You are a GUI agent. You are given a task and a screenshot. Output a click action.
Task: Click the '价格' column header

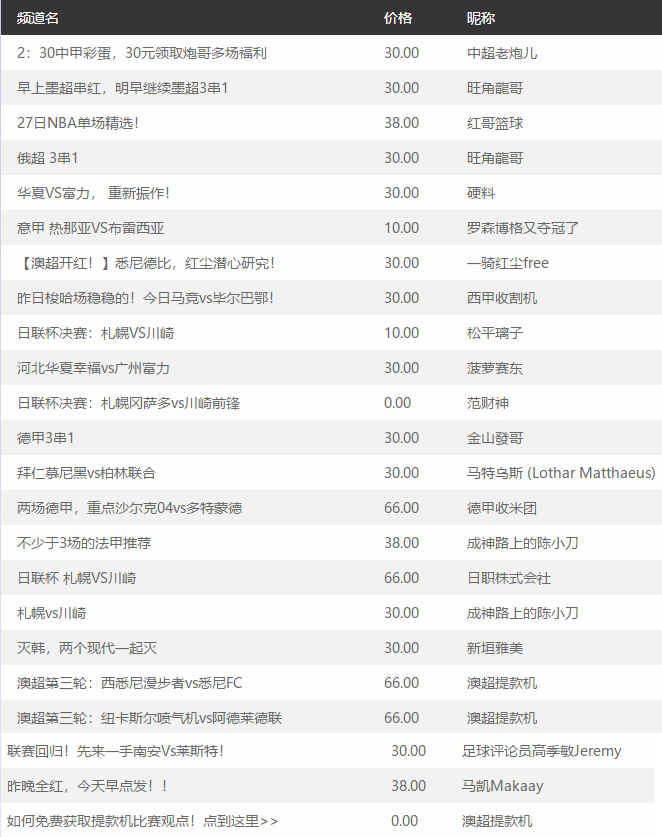pos(398,18)
